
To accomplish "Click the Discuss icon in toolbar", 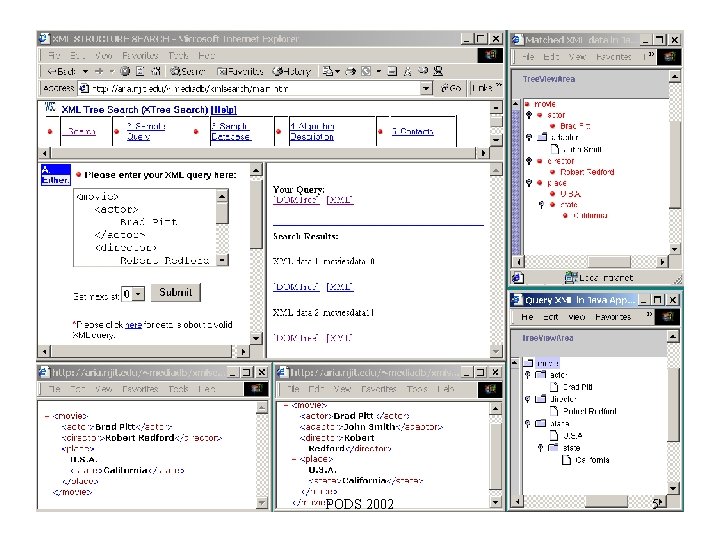I will [x=392, y=71].
